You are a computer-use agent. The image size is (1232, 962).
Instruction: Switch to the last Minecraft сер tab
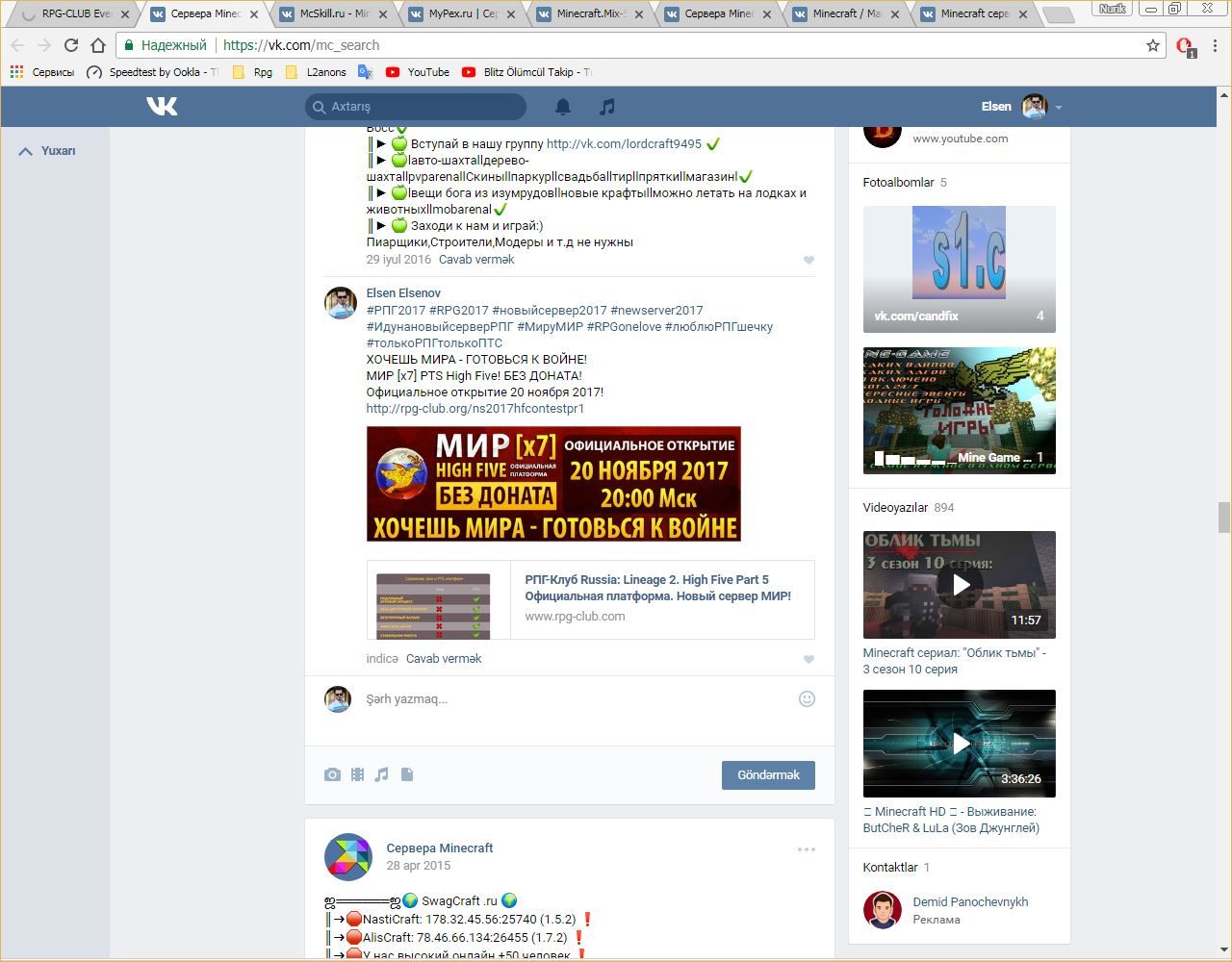[974, 13]
